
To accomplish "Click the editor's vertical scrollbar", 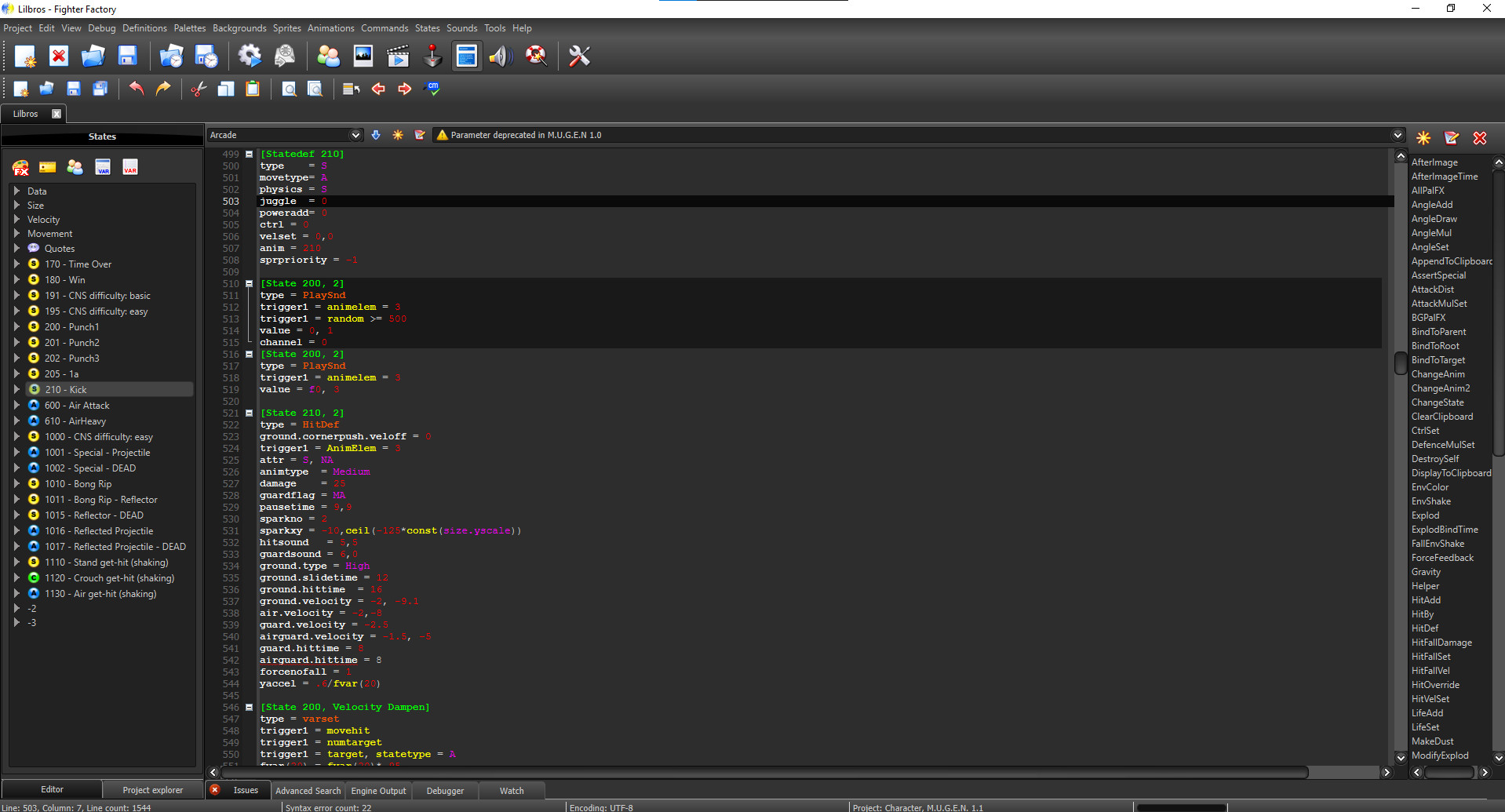I will pos(1401,363).
